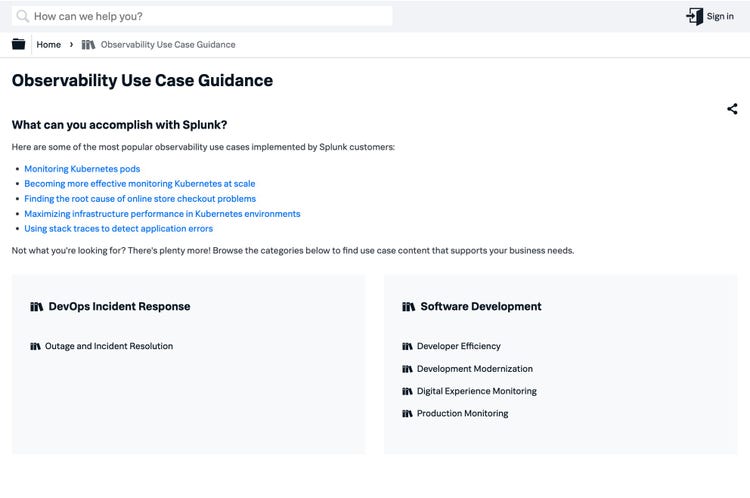Viewport: 750px width, 498px height.
Task: Open Development Modernization
Action: pos(475,369)
